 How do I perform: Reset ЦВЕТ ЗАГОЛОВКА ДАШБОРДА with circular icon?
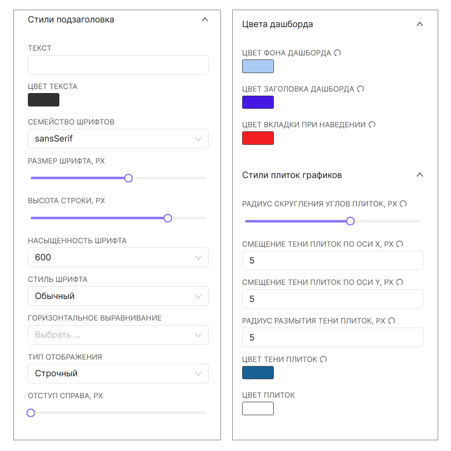[360, 89]
